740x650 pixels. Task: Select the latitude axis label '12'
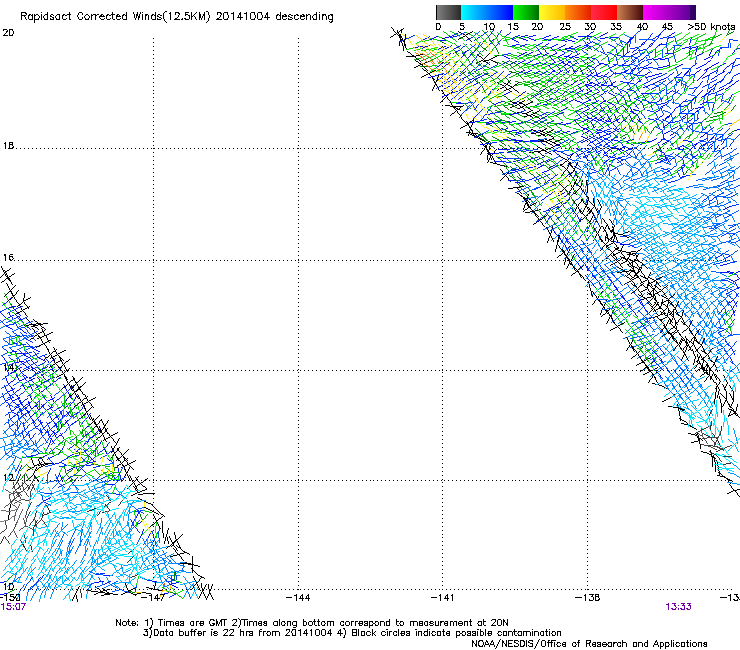click(8, 478)
